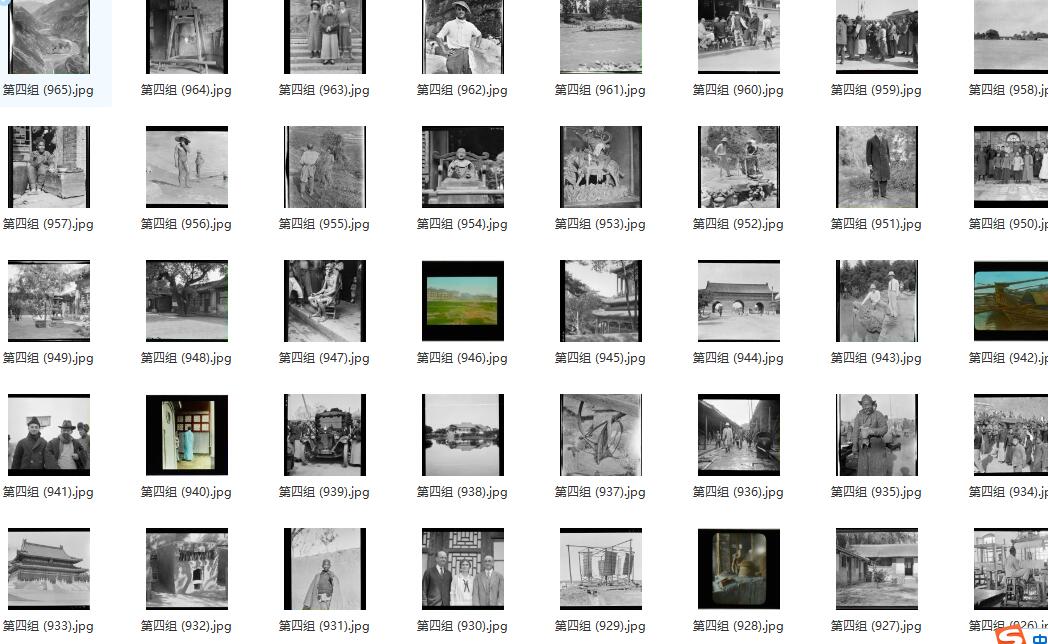Image resolution: width=1048 pixels, height=644 pixels.
Task: Click the filename label 第四组 (961).jpg
Action: pyautogui.click(x=600, y=90)
